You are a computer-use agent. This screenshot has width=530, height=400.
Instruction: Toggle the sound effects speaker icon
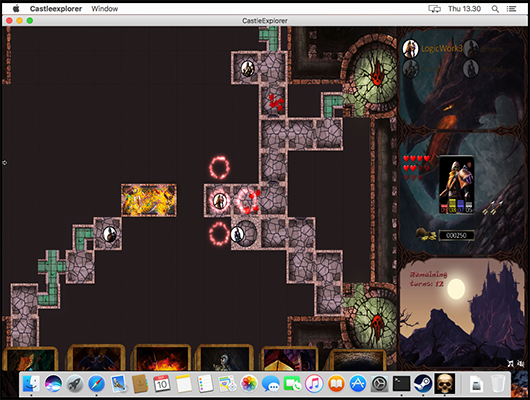[x=521, y=363]
